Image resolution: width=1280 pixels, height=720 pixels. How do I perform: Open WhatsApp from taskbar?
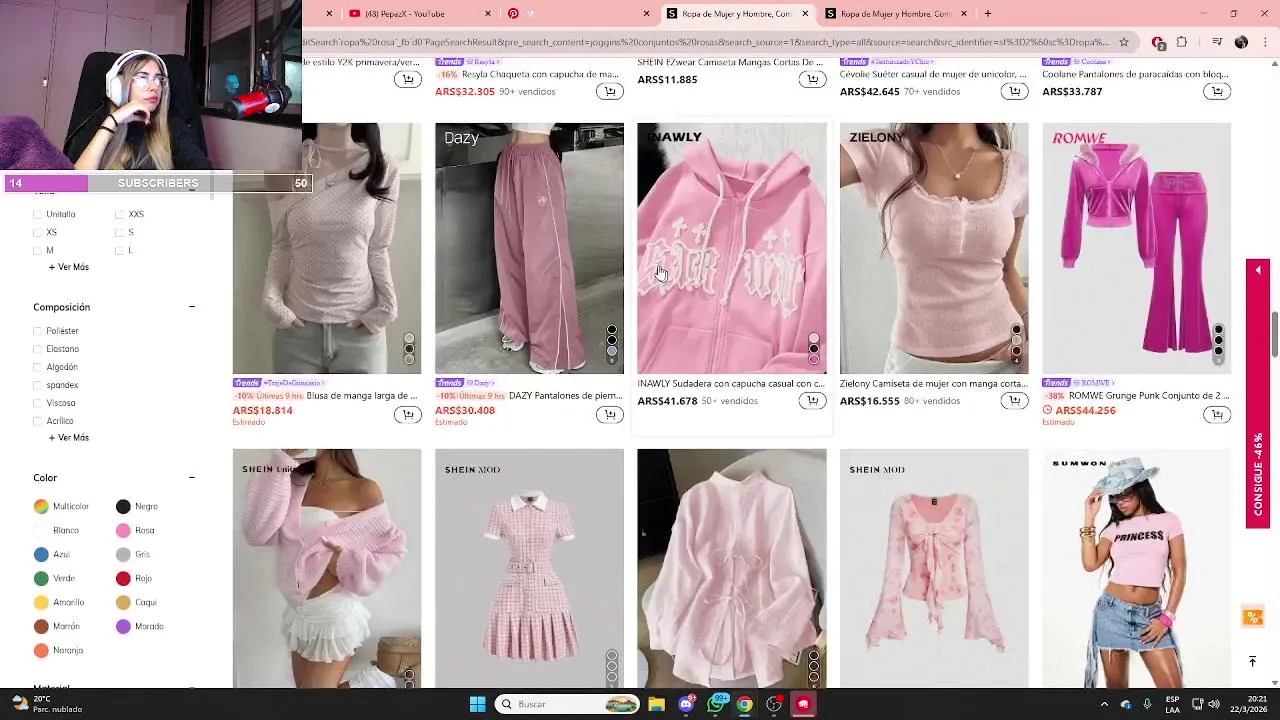tap(715, 704)
